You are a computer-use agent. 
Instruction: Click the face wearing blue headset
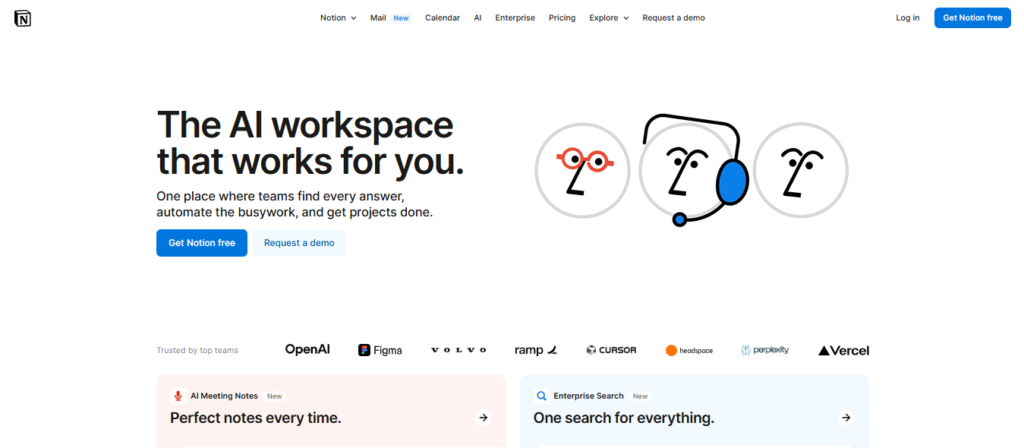[692, 170]
